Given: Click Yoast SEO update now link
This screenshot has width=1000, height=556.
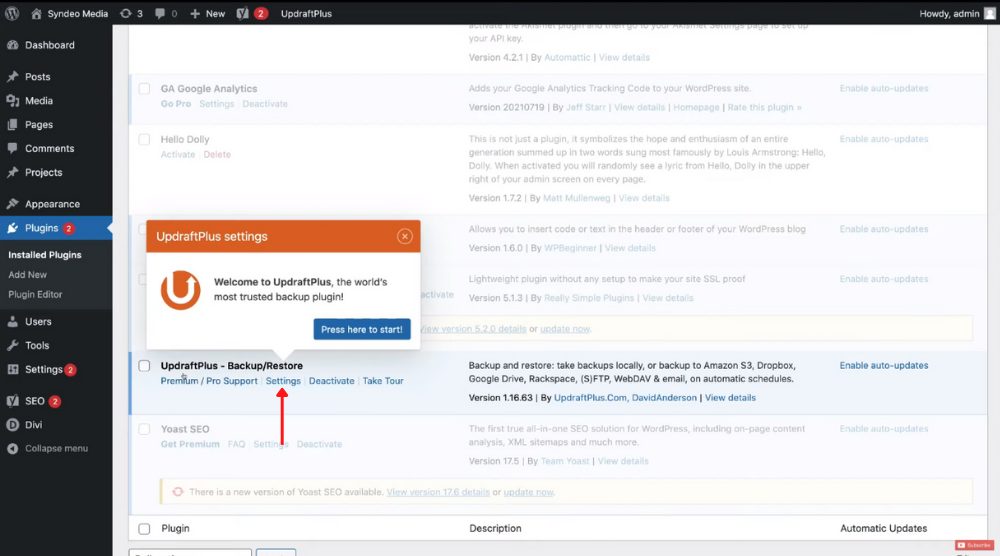Looking at the screenshot, I should coord(528,492).
